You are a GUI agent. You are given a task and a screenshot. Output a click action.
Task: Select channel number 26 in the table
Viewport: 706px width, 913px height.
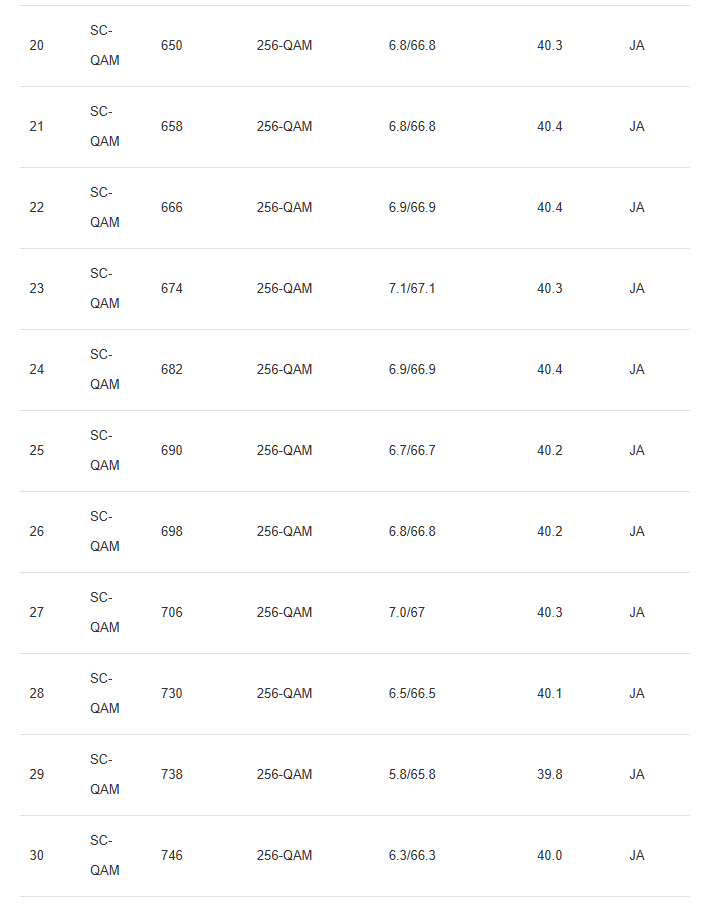point(37,532)
